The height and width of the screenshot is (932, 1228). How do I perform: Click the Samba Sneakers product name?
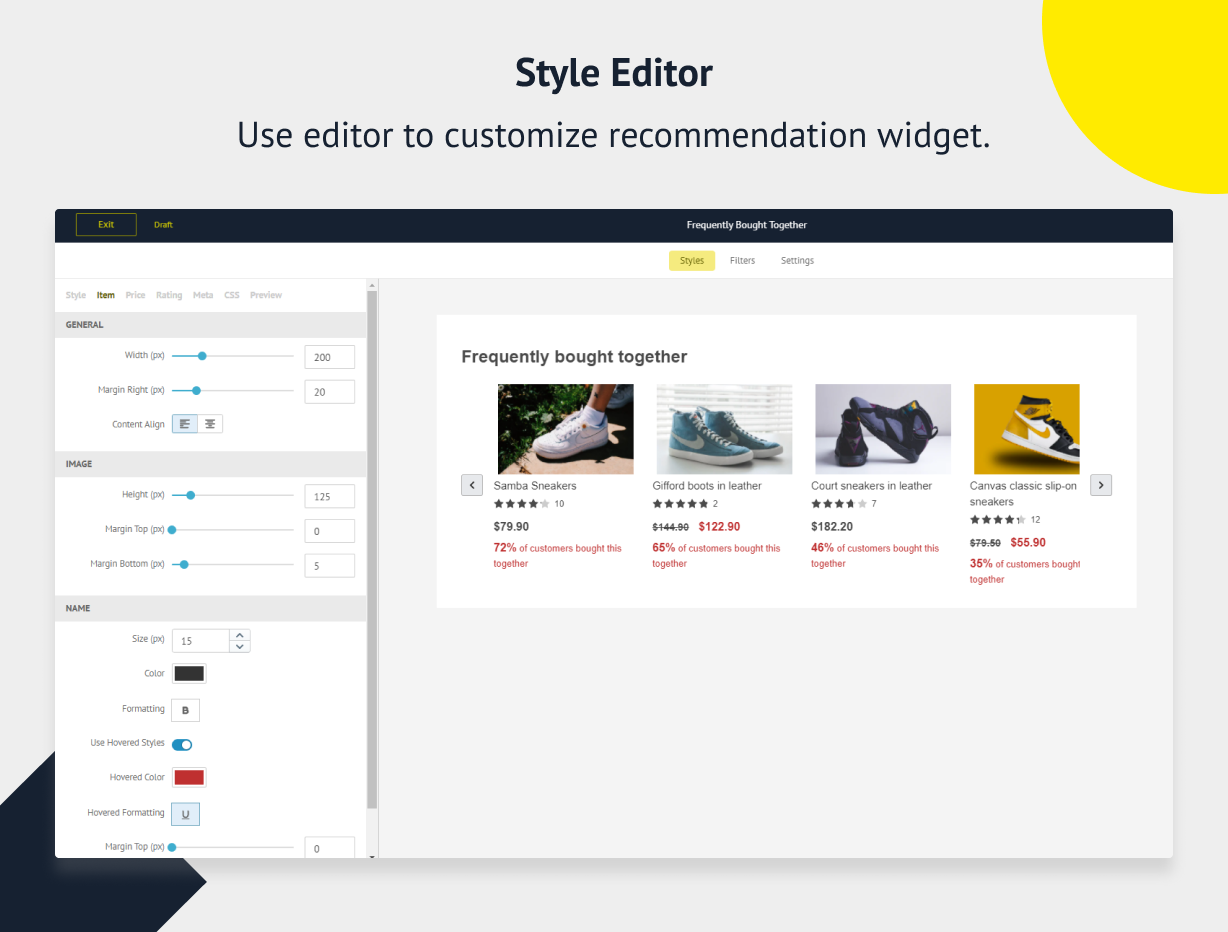535,486
